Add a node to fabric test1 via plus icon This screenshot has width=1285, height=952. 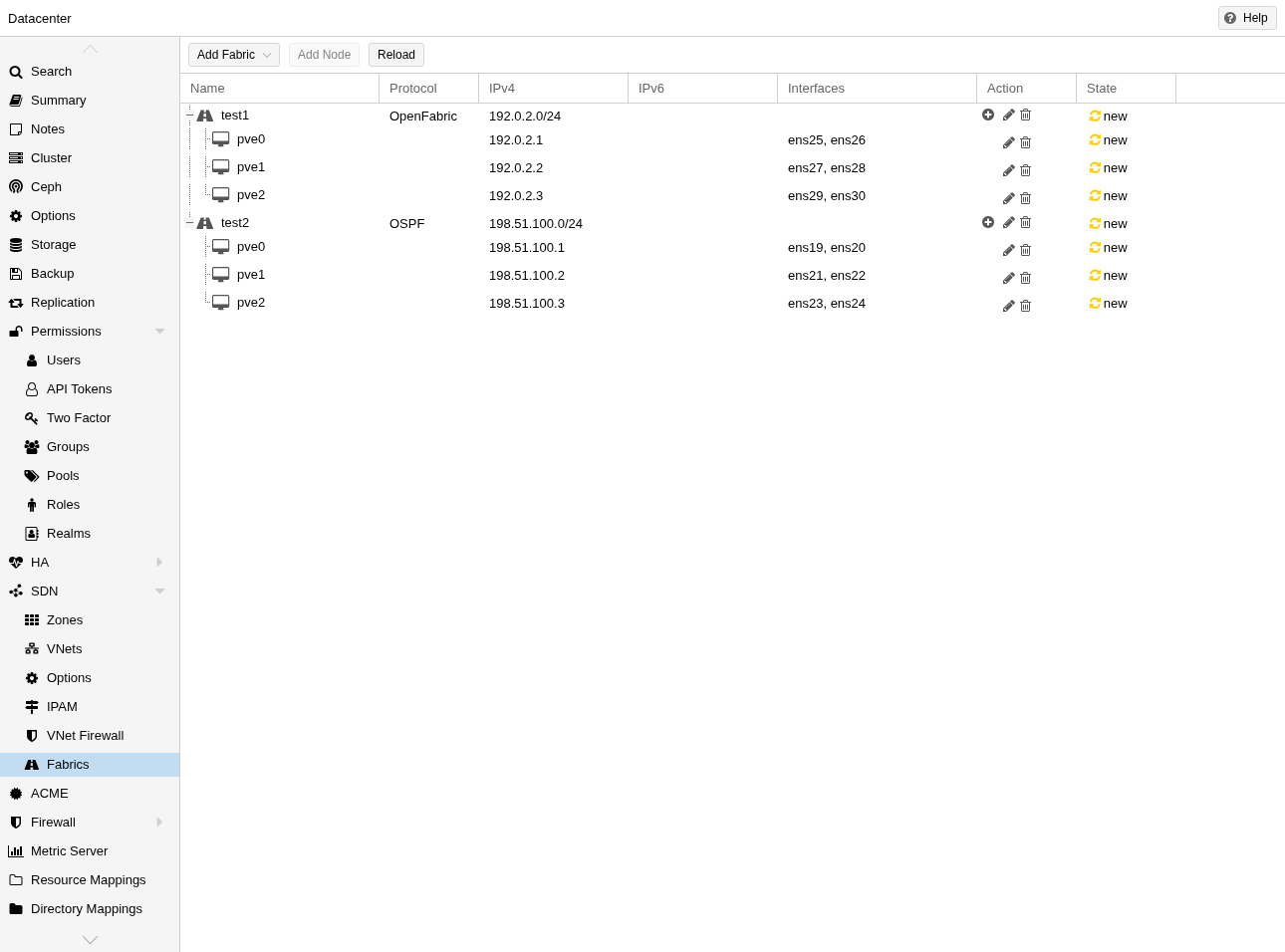click(x=988, y=115)
